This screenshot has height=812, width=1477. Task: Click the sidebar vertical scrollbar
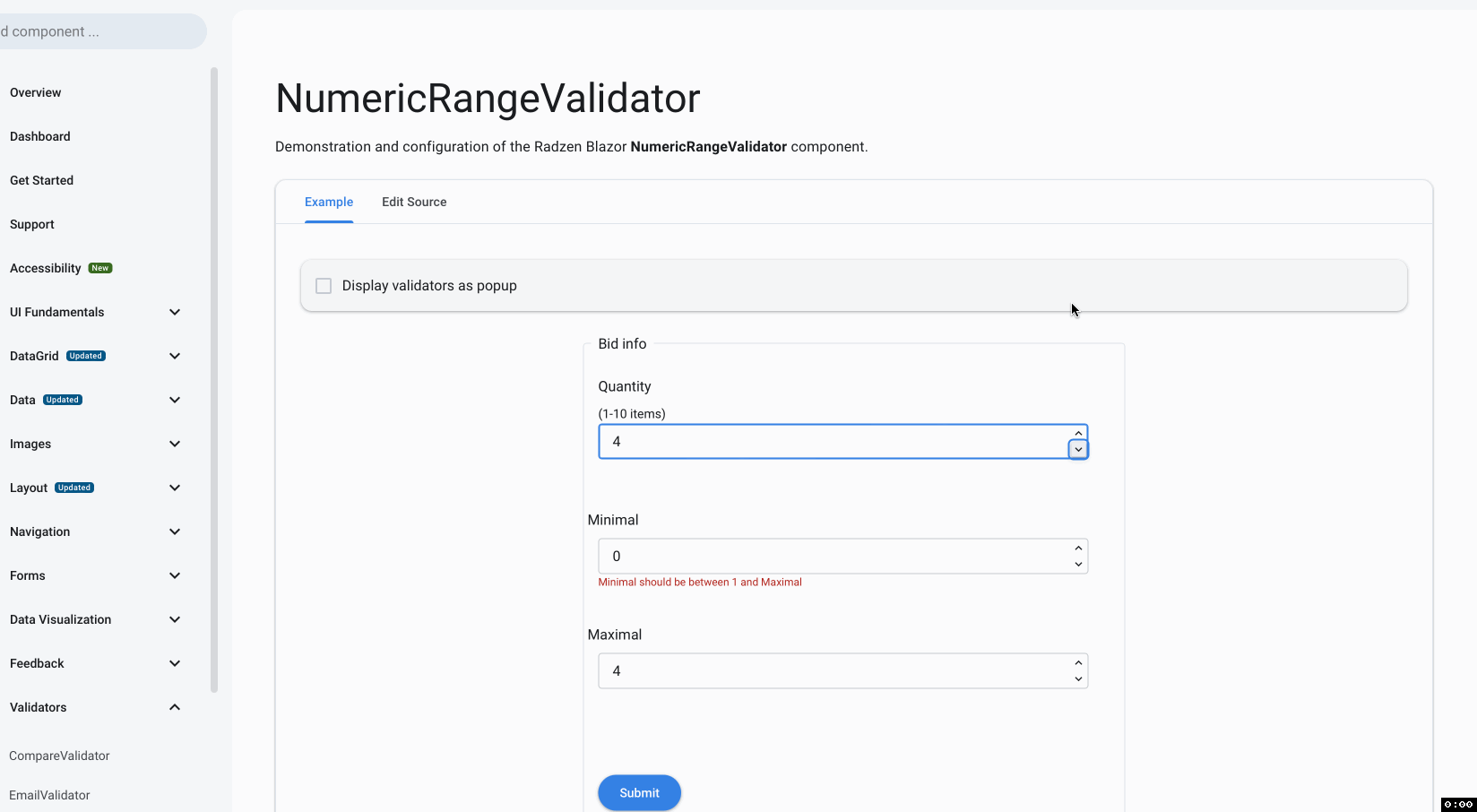pyautogui.click(x=214, y=376)
